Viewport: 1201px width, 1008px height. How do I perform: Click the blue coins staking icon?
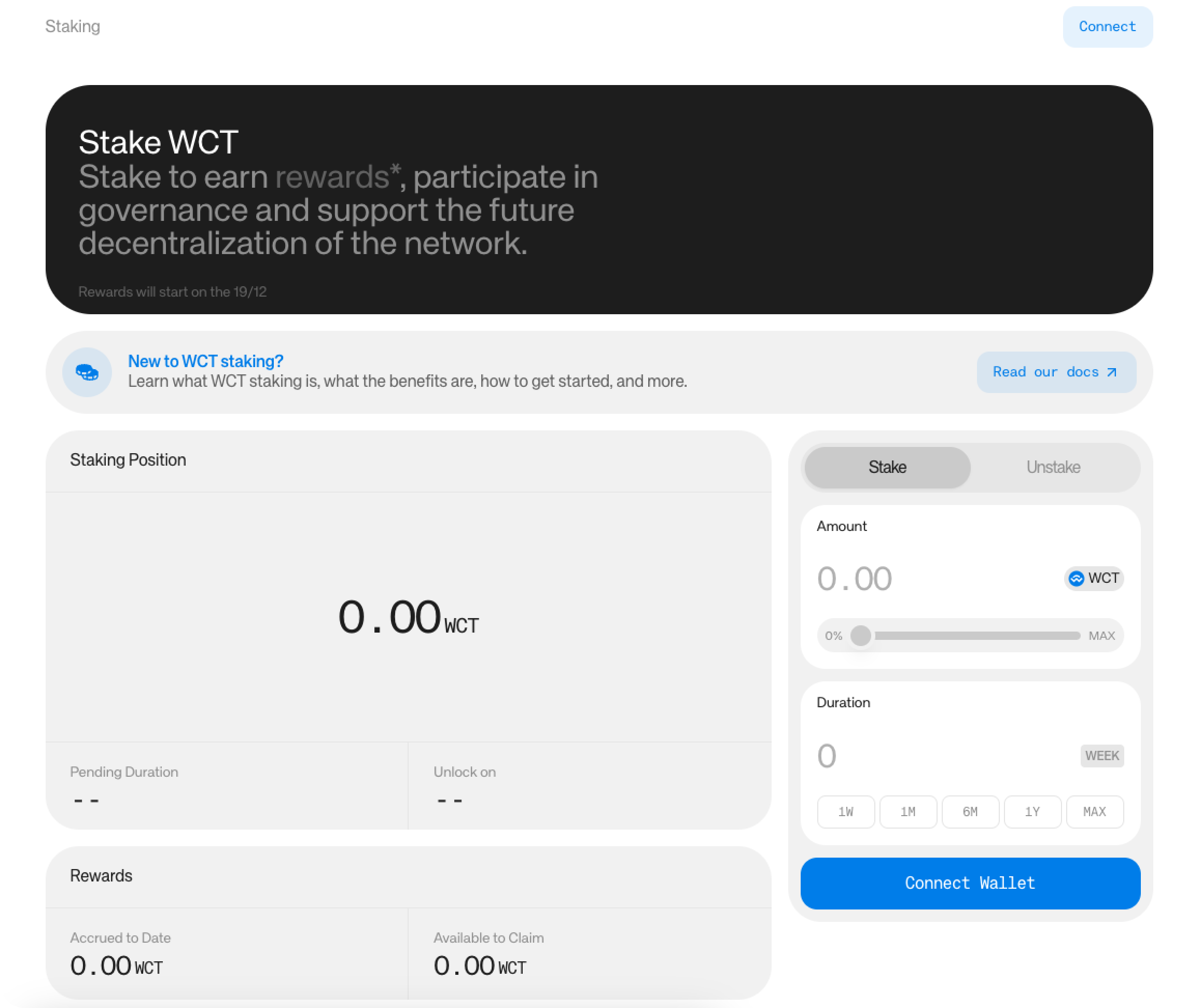(x=87, y=372)
